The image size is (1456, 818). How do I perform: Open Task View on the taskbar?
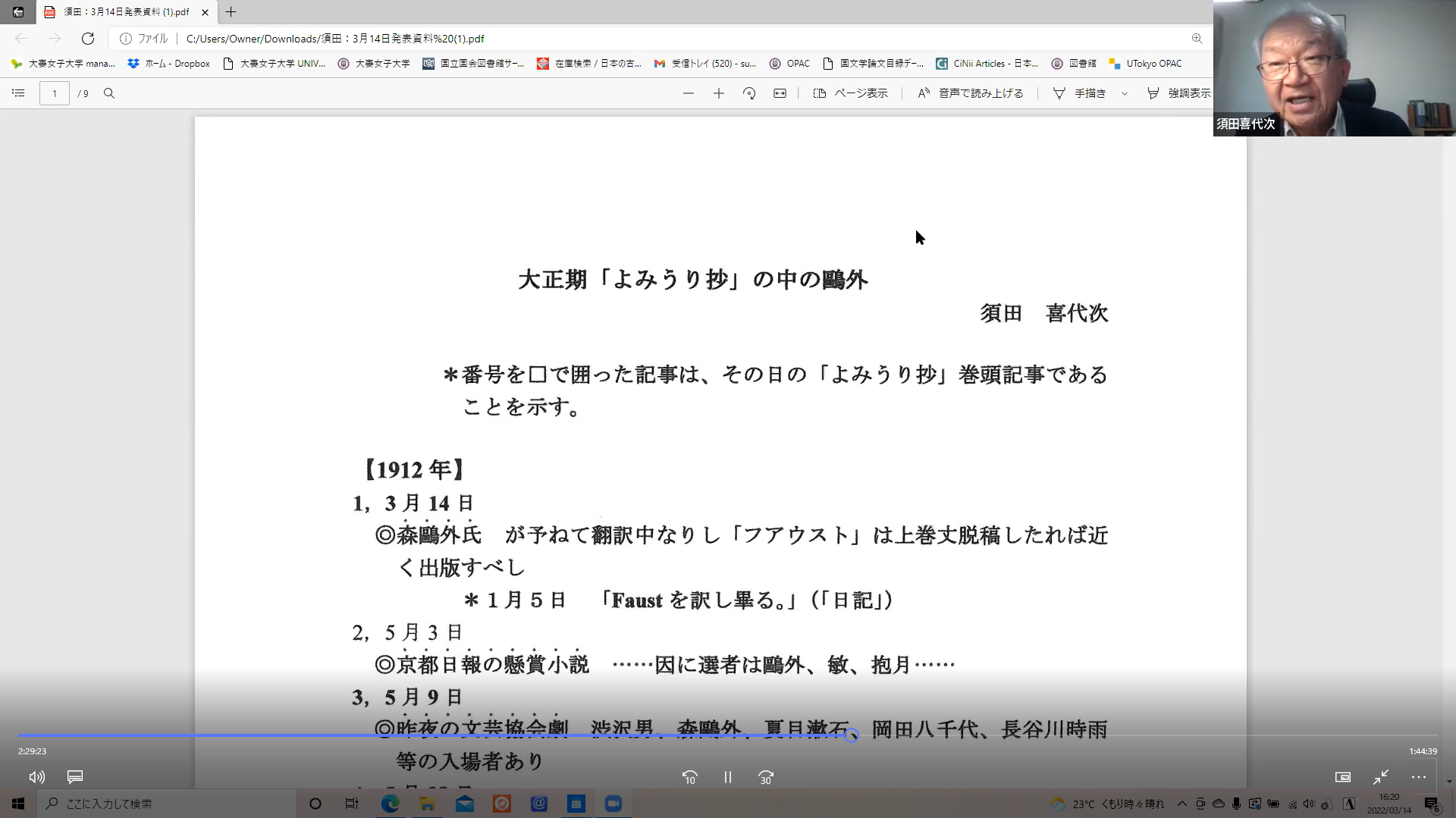(352, 804)
